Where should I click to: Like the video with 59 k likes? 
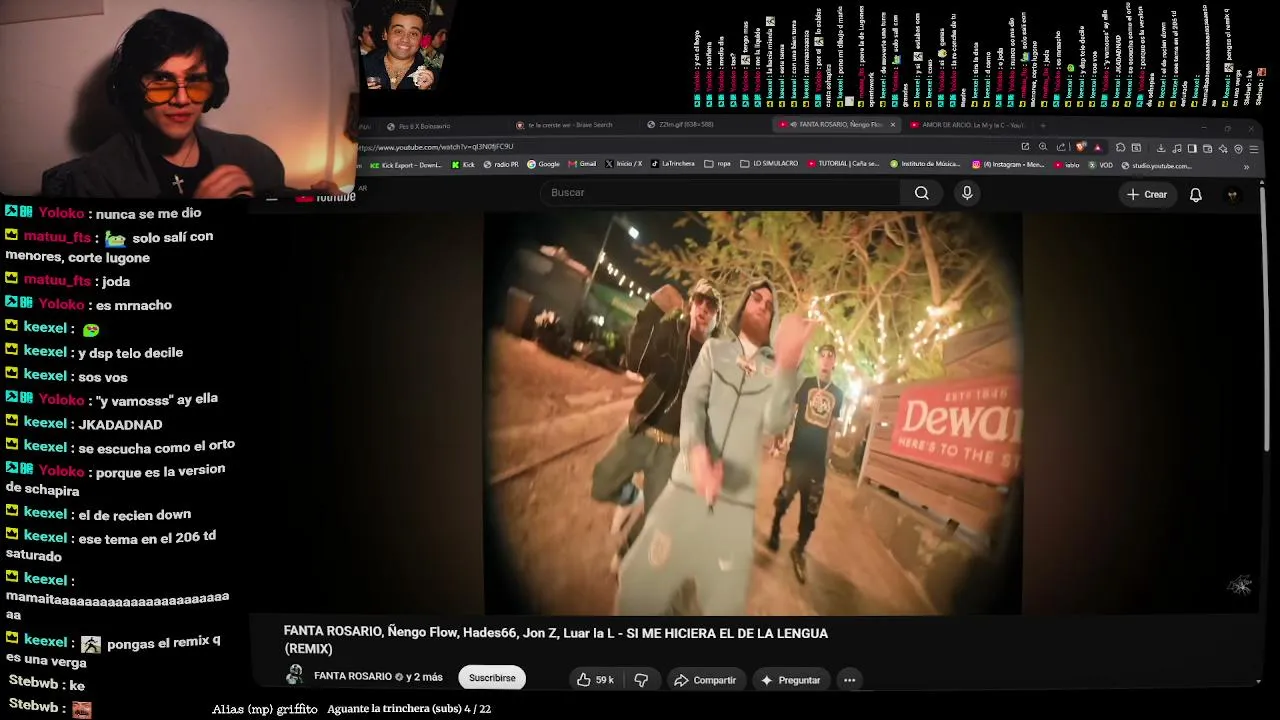coord(595,680)
